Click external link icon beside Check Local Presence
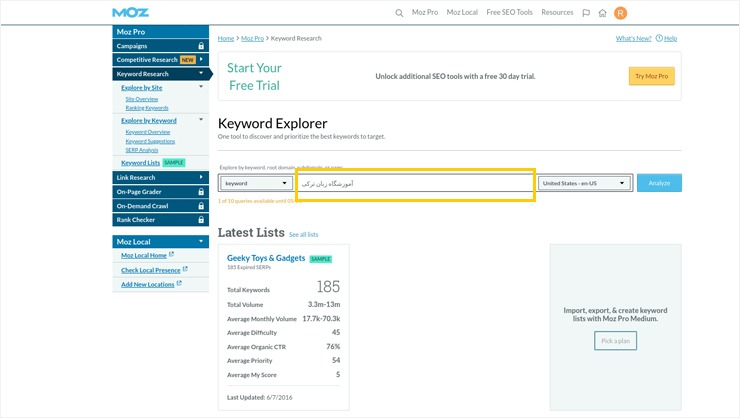 pos(185,269)
